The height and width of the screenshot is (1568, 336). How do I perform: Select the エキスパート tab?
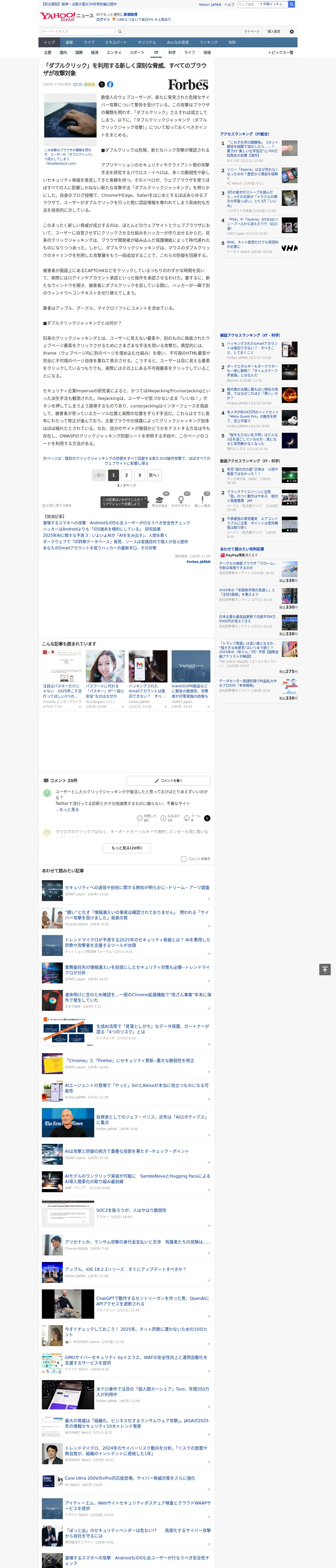point(116,43)
